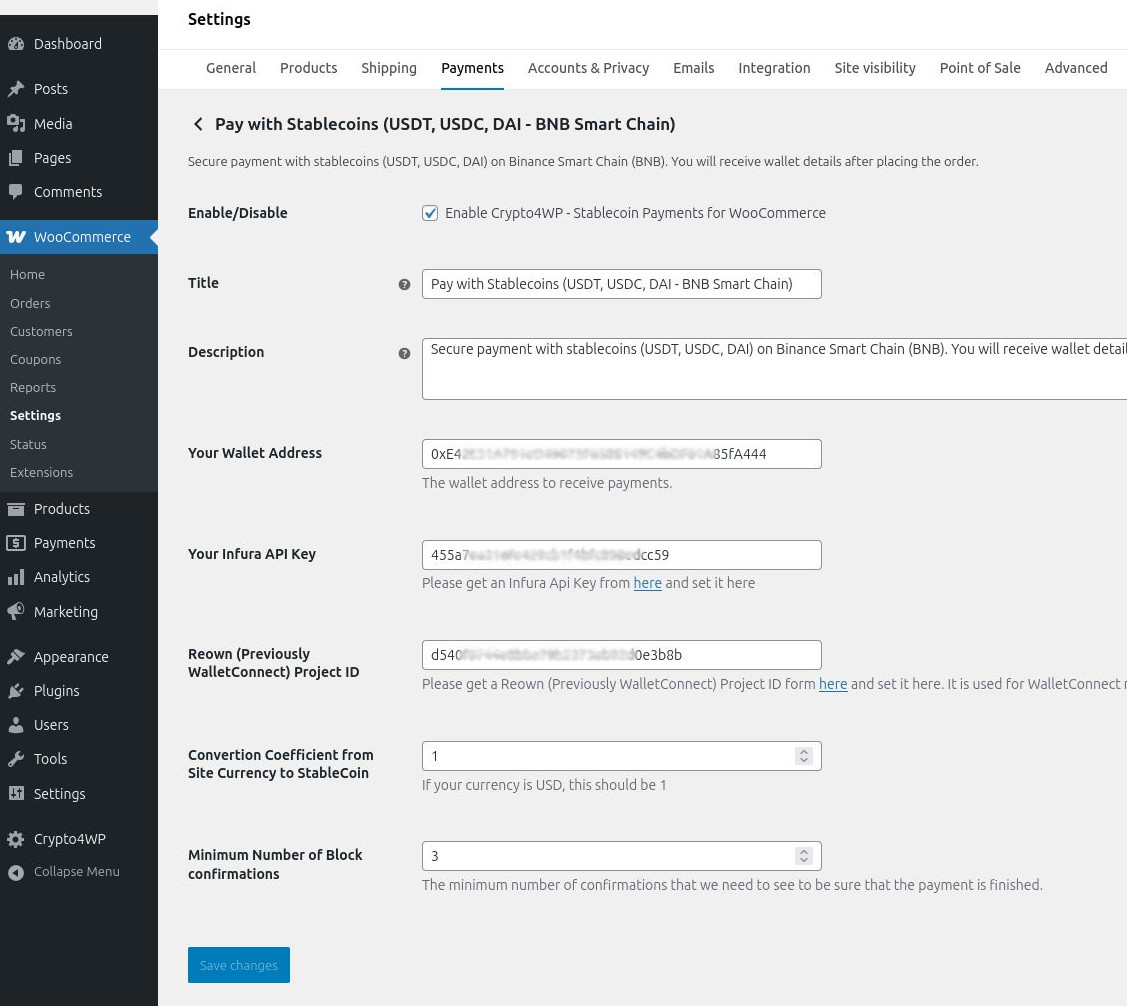Viewport: 1127px width, 1006px height.
Task: Follow the Reown Project ID 'here' link
Action: (x=832, y=684)
